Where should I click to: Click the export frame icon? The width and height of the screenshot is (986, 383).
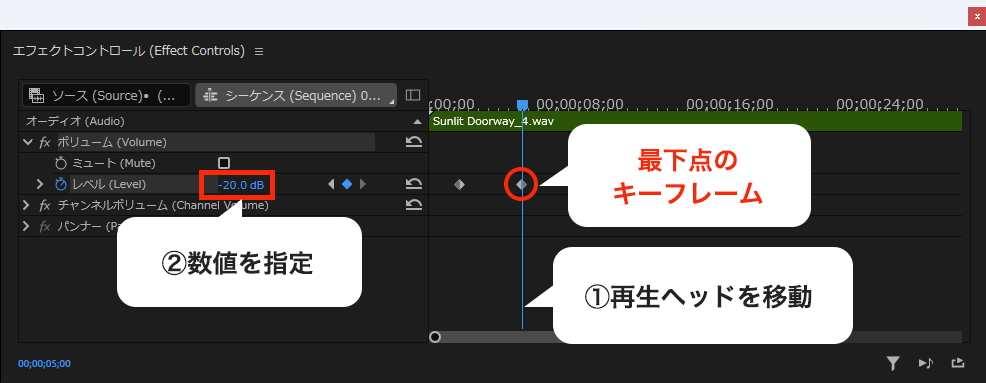pos(958,362)
